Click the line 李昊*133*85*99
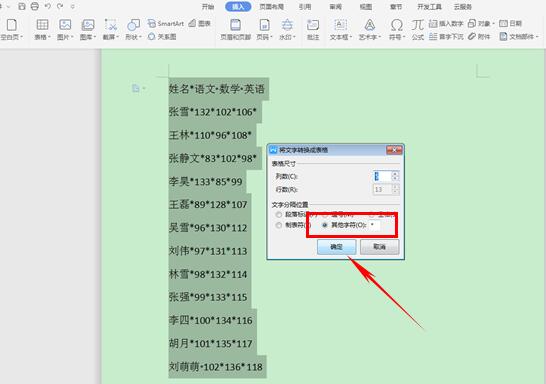The height and width of the screenshot is (384, 546). 205,181
